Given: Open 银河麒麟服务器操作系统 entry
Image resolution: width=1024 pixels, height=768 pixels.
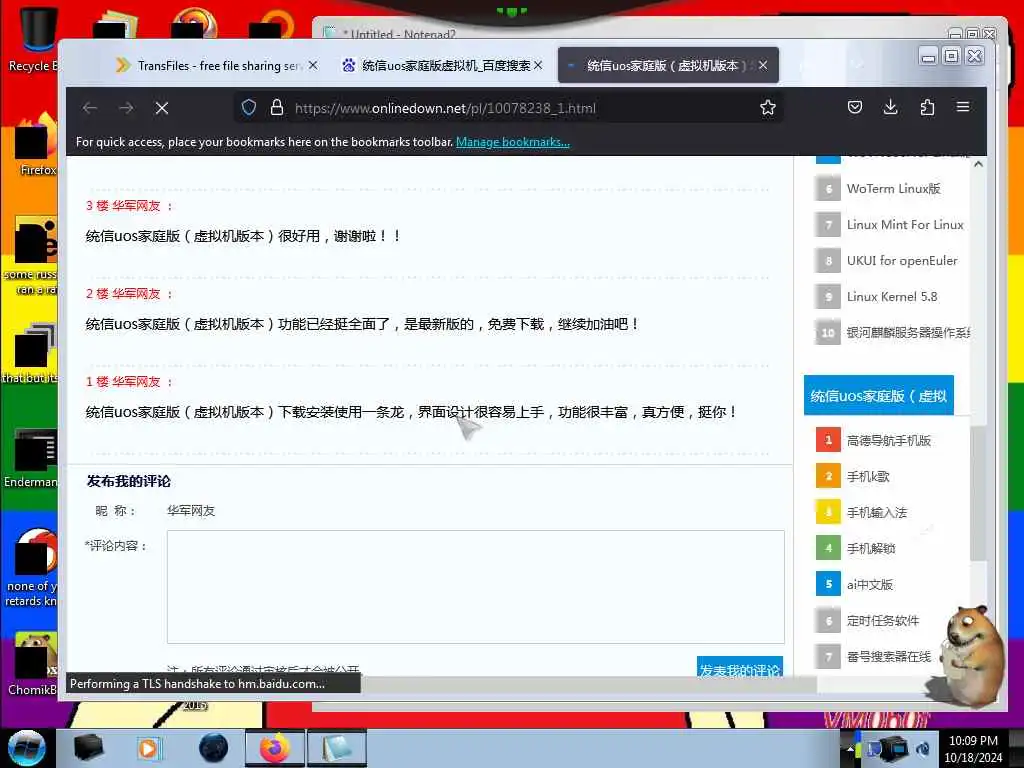Looking at the screenshot, I should pos(908,332).
